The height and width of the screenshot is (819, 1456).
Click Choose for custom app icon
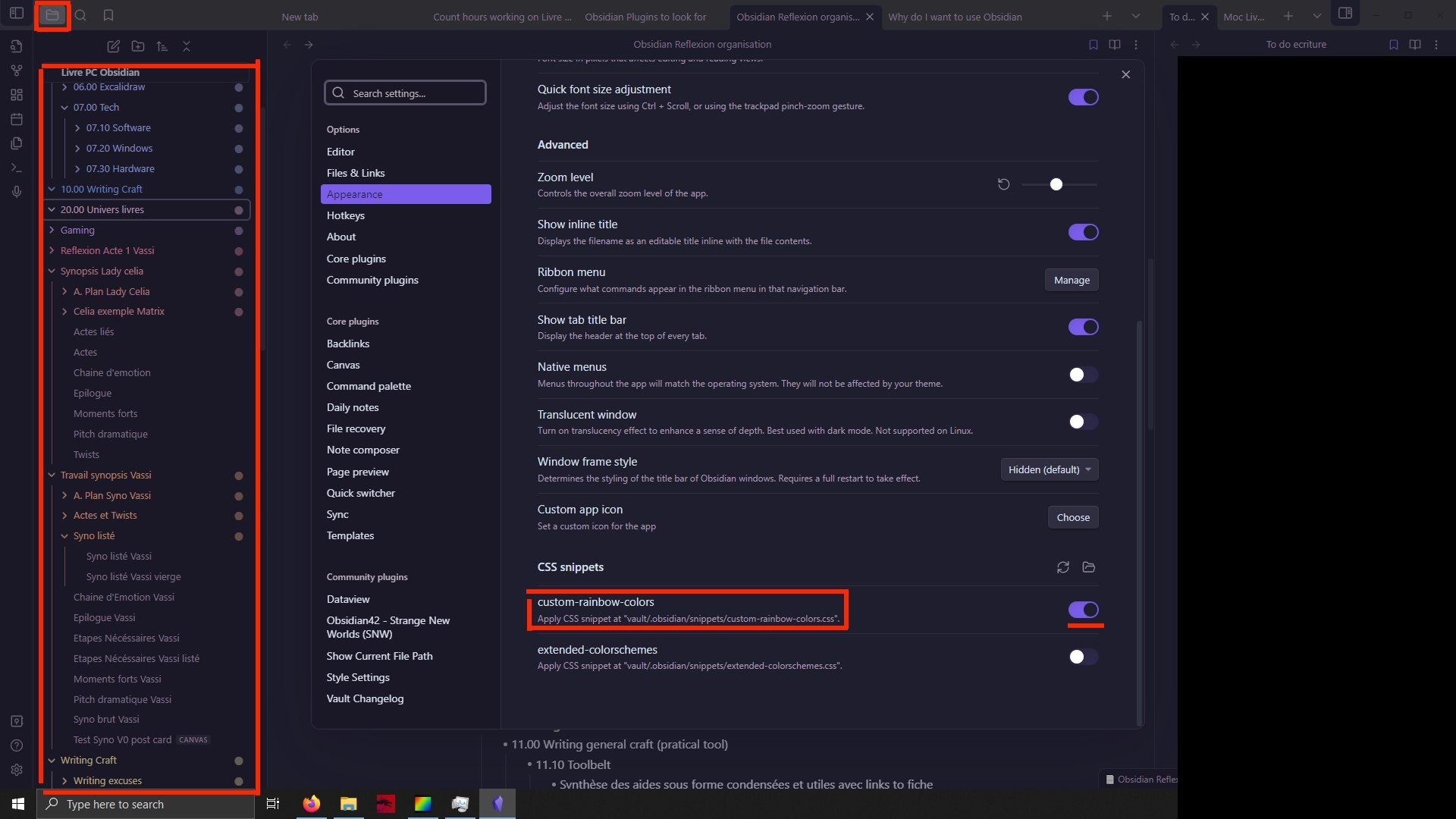[x=1073, y=517]
